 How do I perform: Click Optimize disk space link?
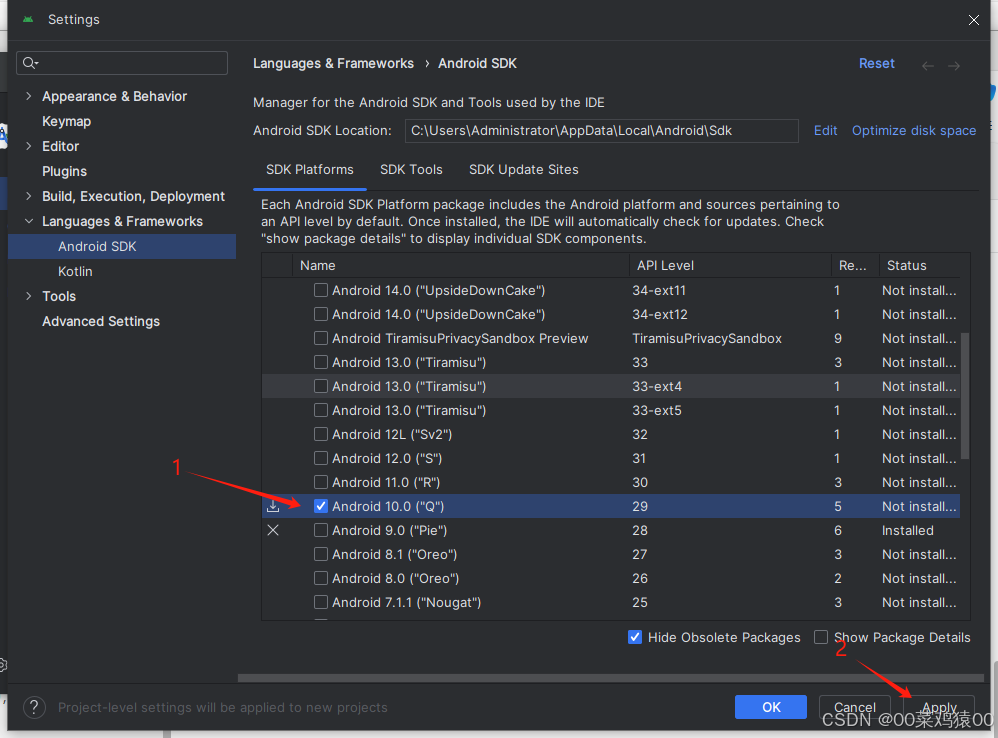913,130
